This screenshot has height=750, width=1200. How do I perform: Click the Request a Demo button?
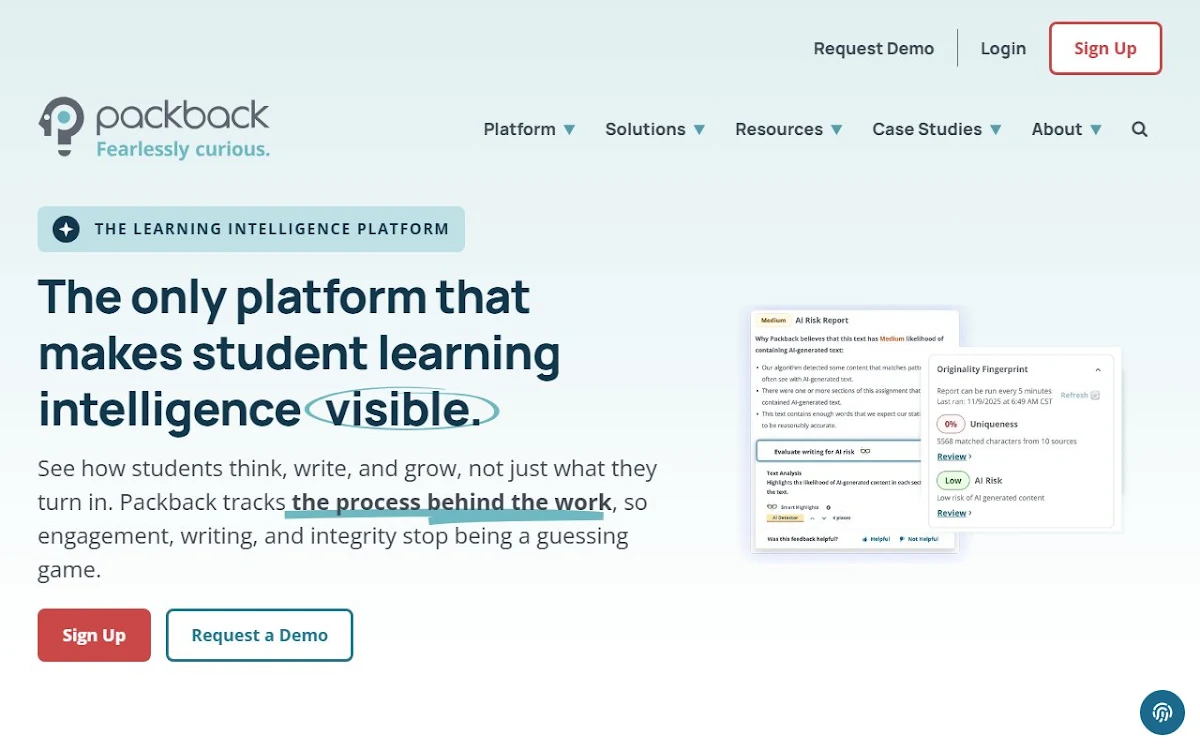tap(260, 635)
